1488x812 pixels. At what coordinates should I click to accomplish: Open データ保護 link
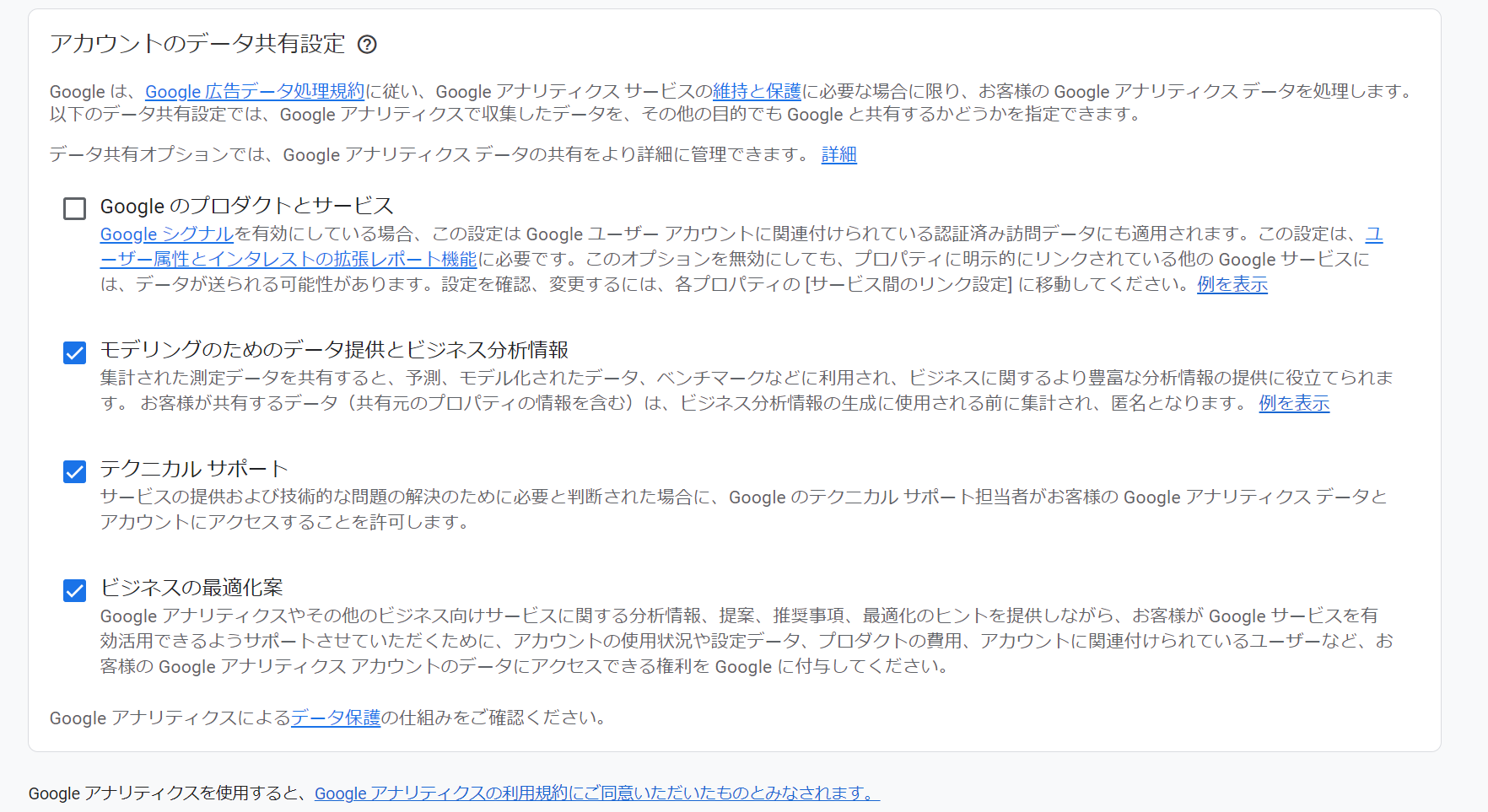336,718
